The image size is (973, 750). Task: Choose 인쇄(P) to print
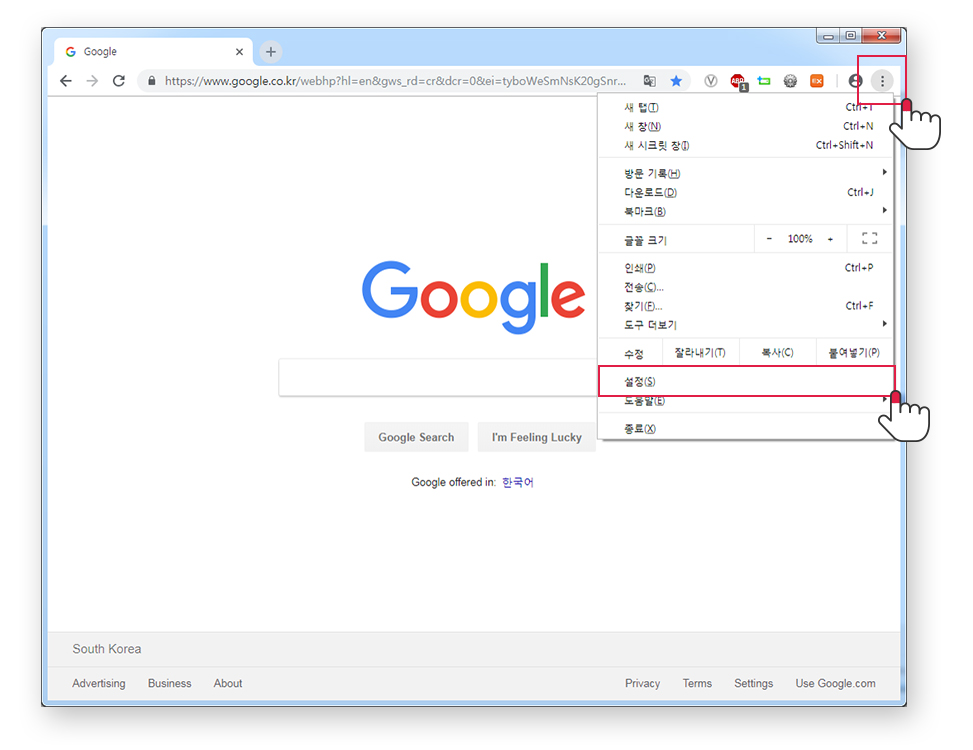tap(745, 268)
